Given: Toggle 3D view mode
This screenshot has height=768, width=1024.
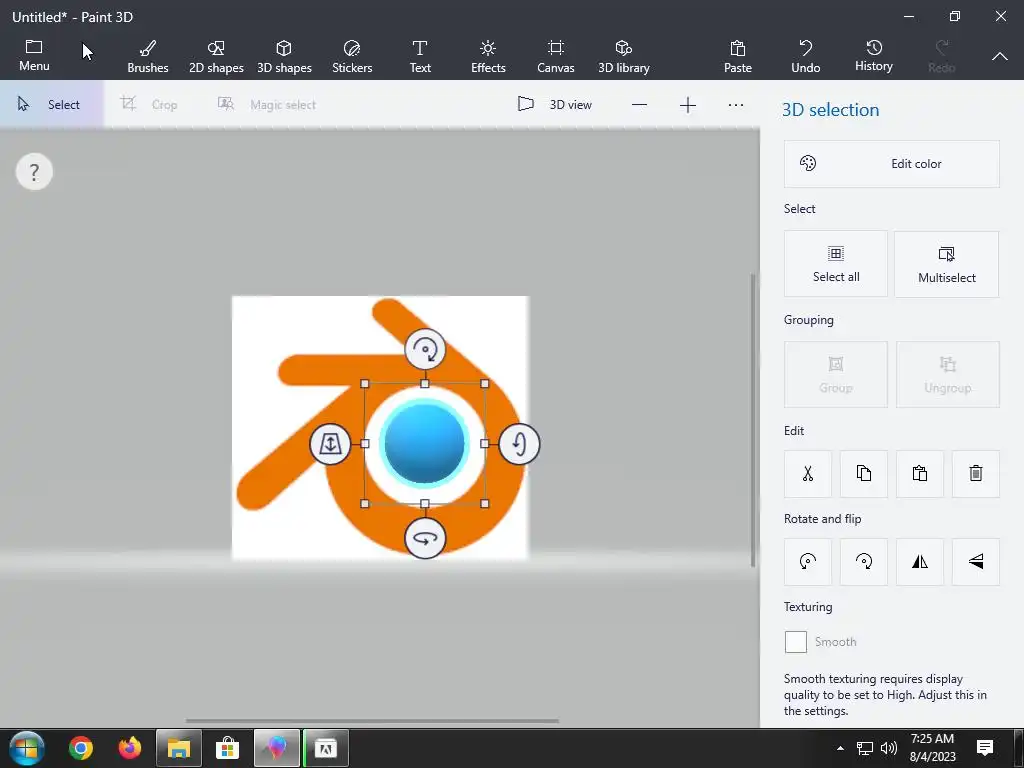Looking at the screenshot, I should click(x=555, y=104).
